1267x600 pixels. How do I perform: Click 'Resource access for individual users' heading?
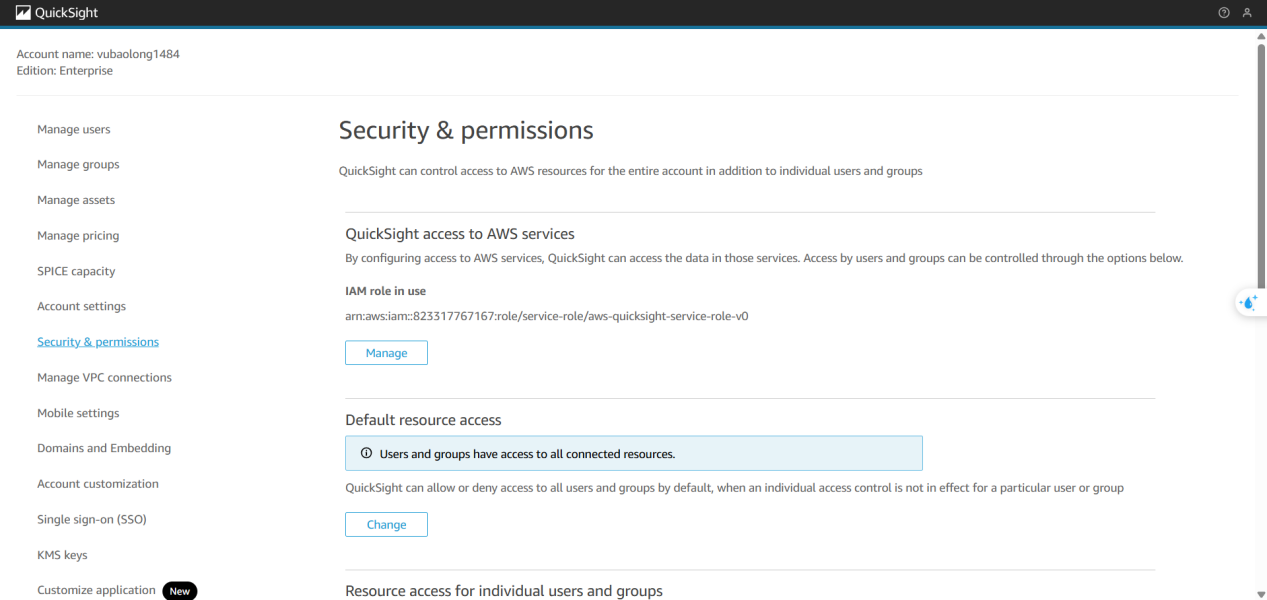click(x=504, y=591)
